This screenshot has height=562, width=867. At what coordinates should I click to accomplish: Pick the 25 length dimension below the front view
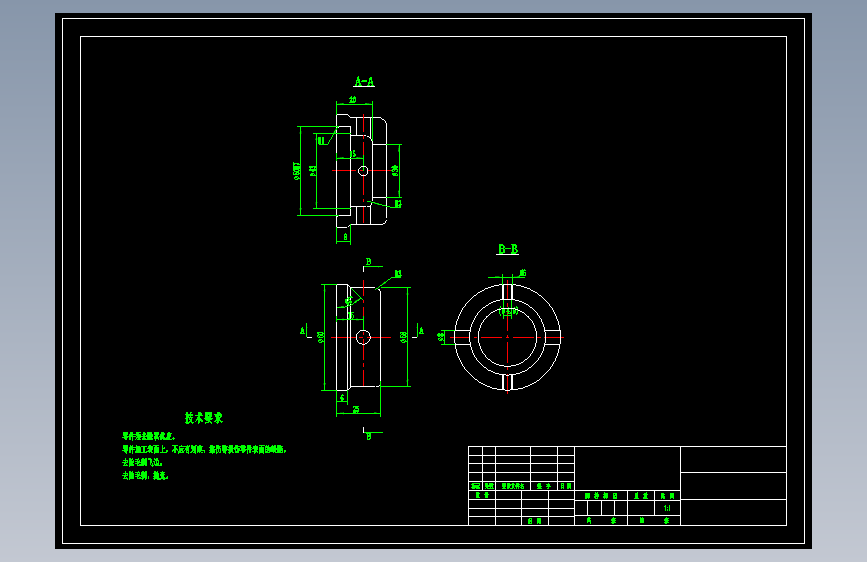click(x=356, y=410)
